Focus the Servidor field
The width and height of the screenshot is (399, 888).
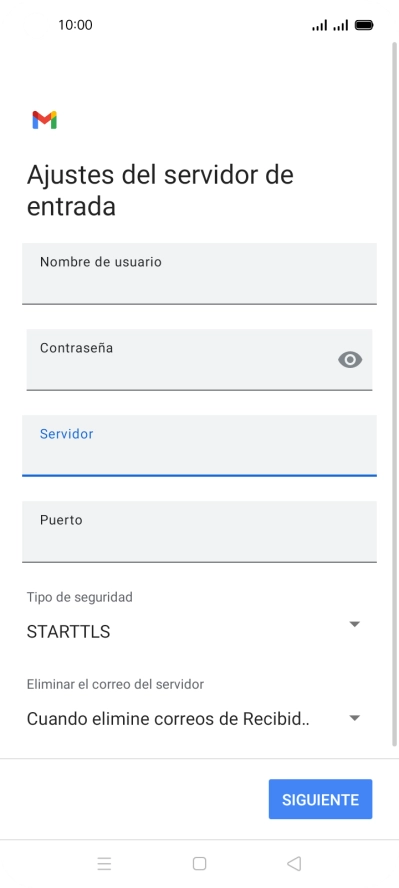coord(199,446)
